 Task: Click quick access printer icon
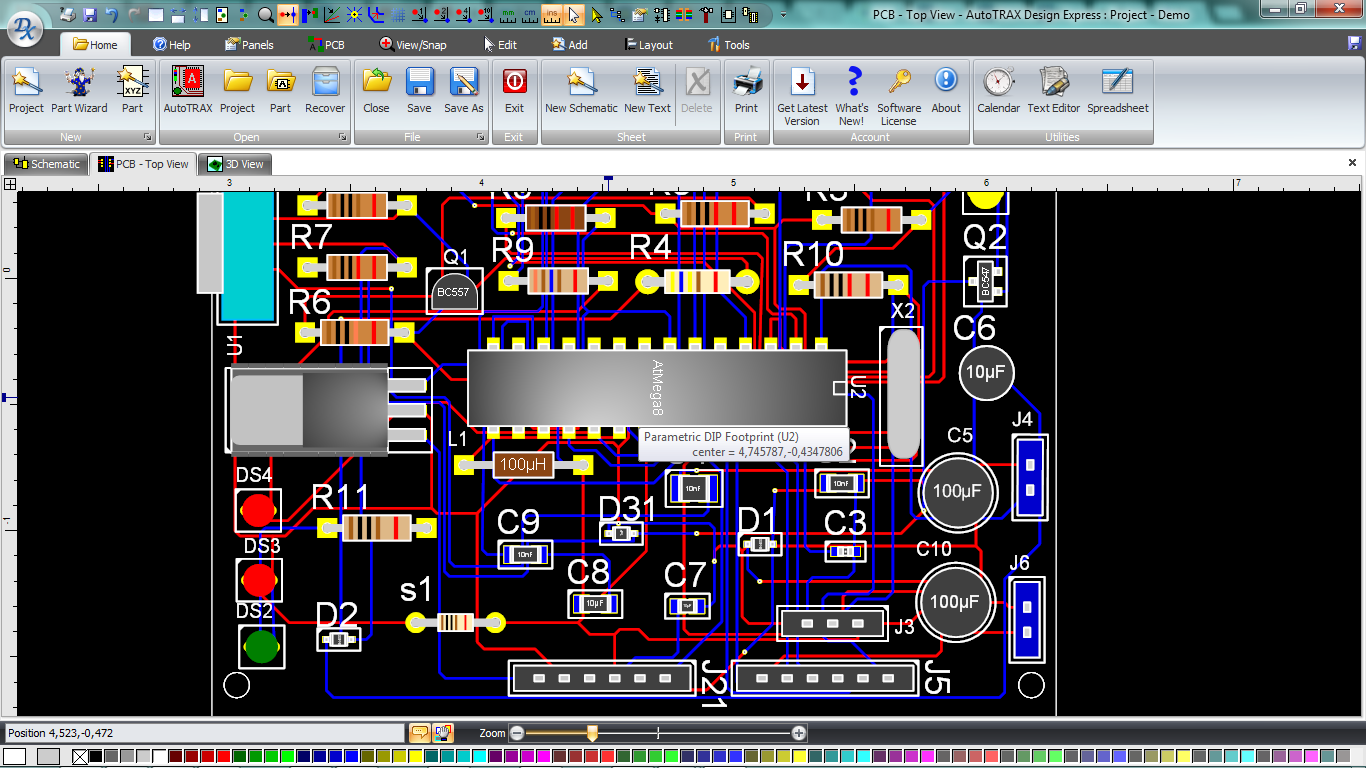coord(67,15)
